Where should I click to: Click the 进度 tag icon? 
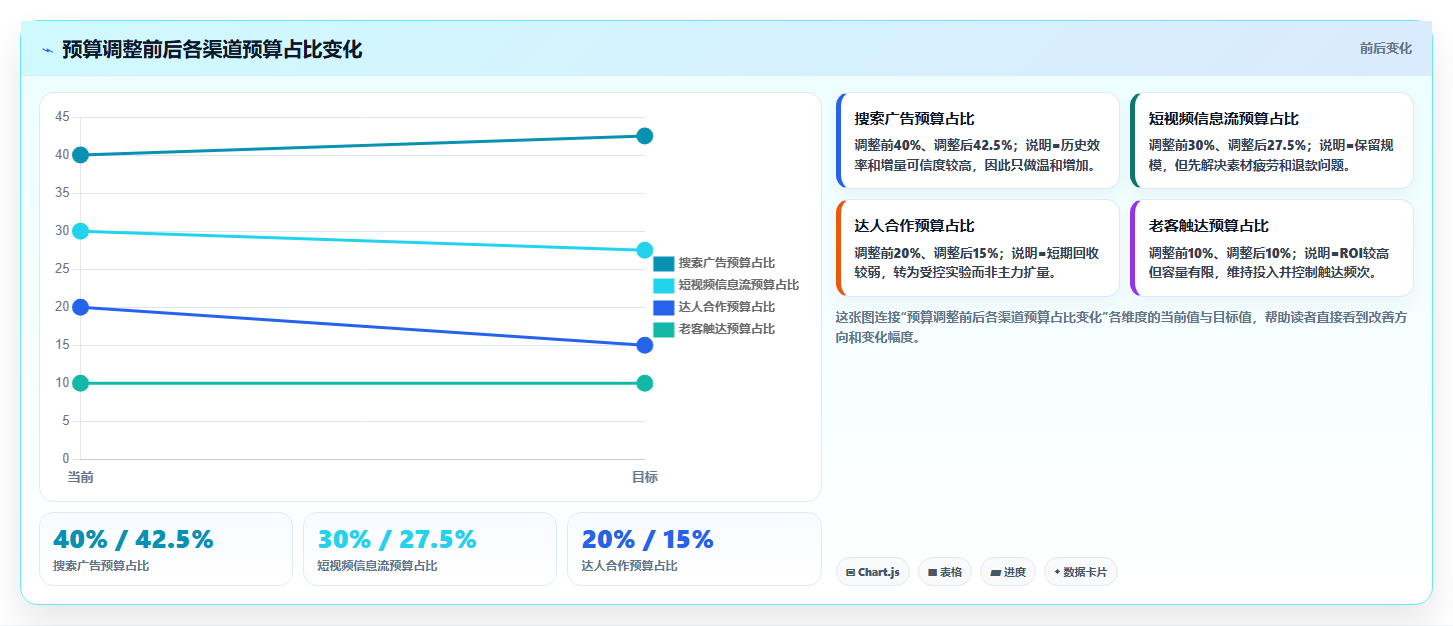coord(995,573)
